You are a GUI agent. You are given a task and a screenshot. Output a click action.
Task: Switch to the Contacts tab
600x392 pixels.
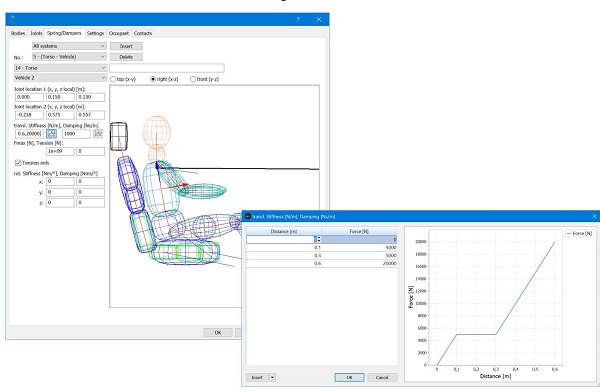coord(143,33)
